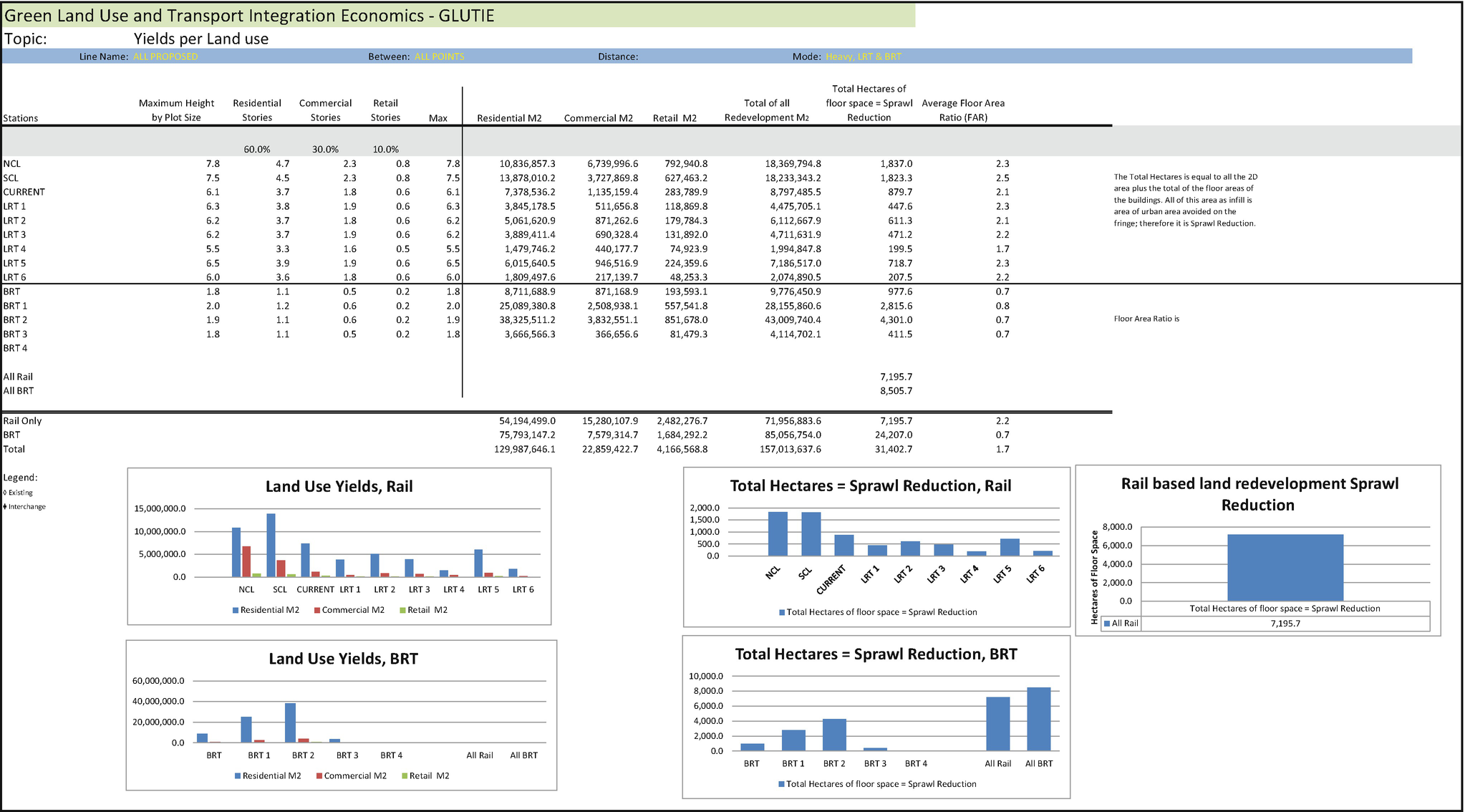Click Rail Only residential total '54,194,499.0'
1465x812 pixels.
click(527, 421)
